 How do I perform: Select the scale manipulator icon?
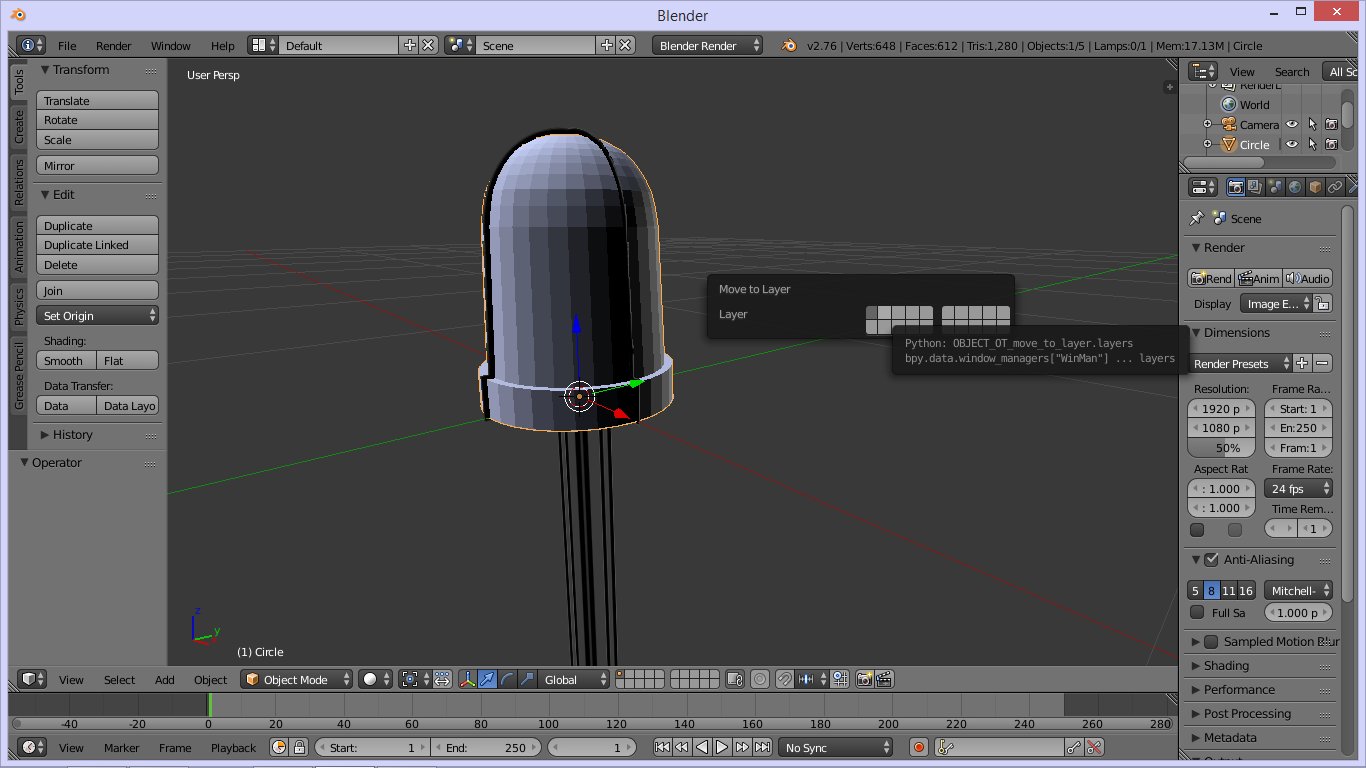pyautogui.click(x=527, y=679)
